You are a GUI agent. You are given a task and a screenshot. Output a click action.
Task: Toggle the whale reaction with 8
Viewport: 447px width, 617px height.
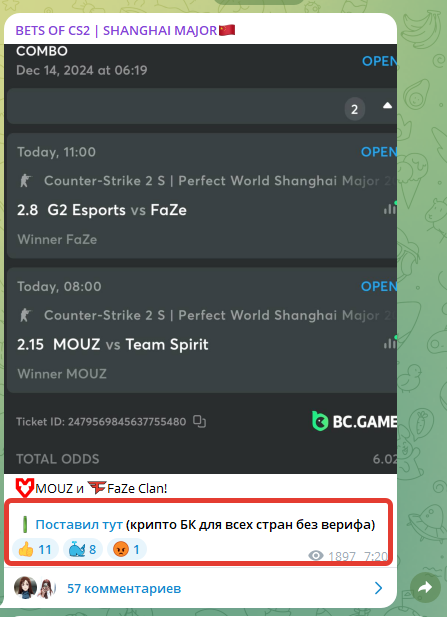click(83, 549)
